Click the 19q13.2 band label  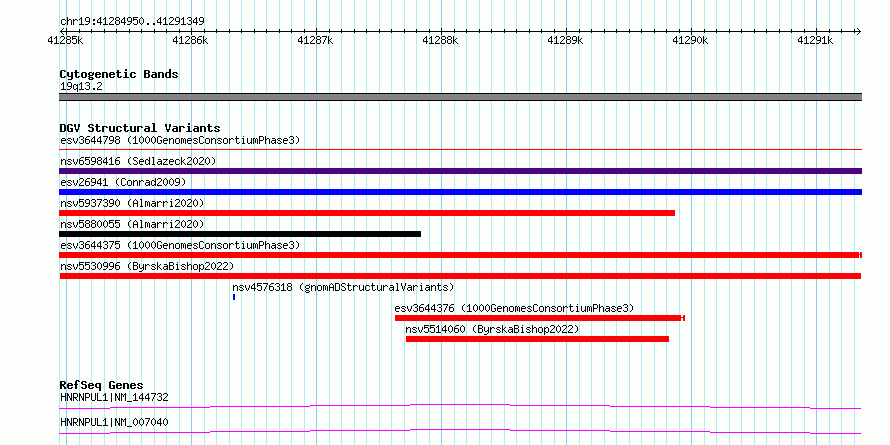coord(81,87)
